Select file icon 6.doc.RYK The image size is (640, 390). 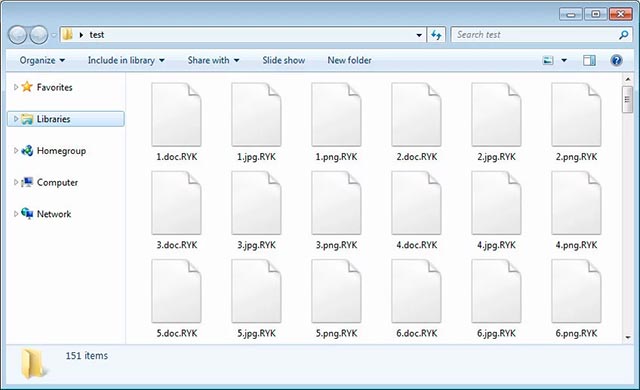pyautogui.click(x=416, y=291)
